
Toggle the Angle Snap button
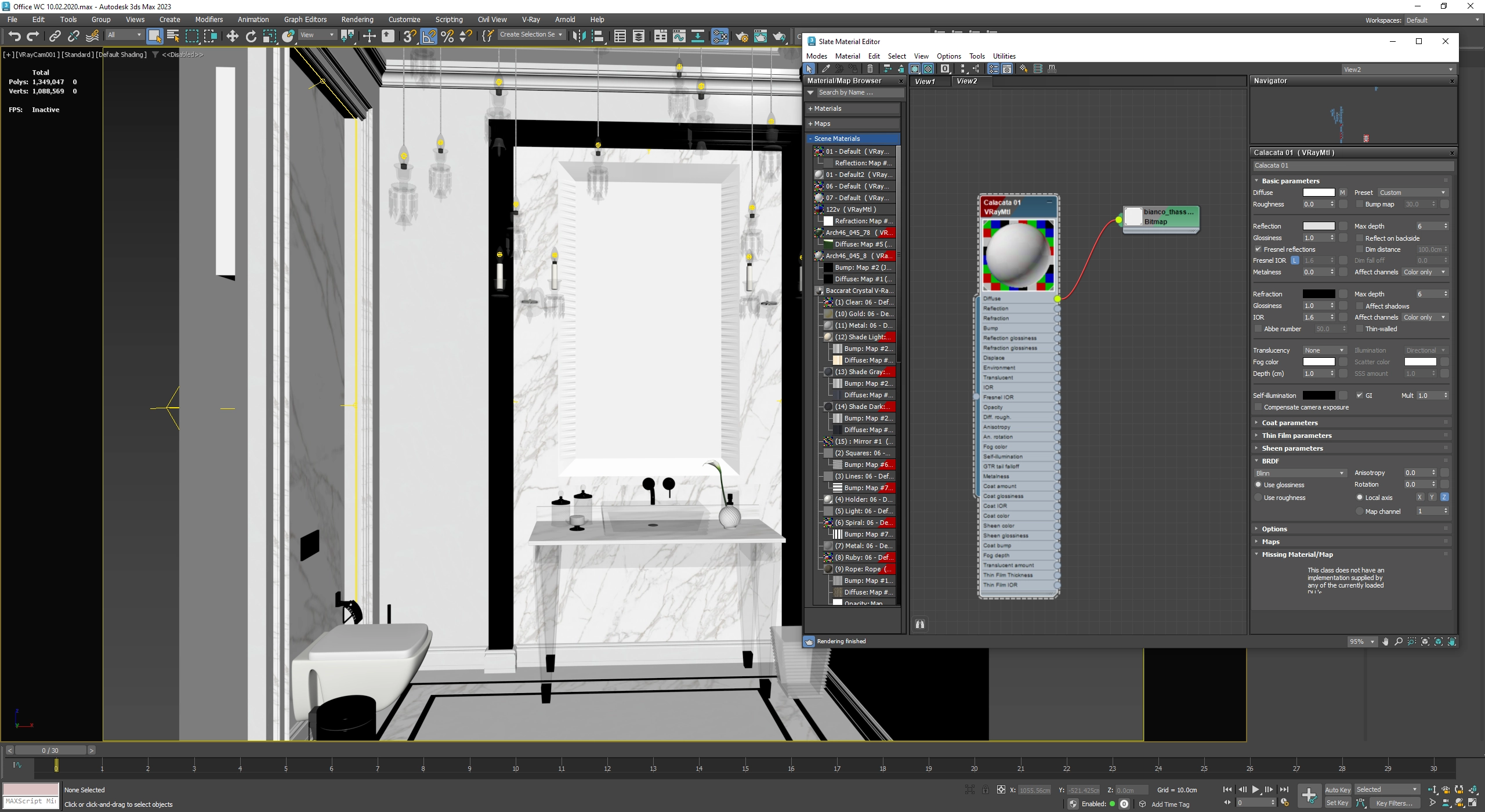[428, 37]
